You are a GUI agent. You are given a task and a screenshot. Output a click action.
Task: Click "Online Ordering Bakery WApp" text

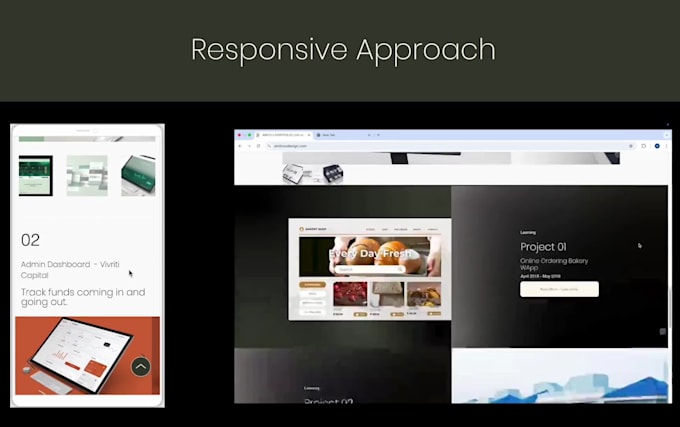coord(554,264)
